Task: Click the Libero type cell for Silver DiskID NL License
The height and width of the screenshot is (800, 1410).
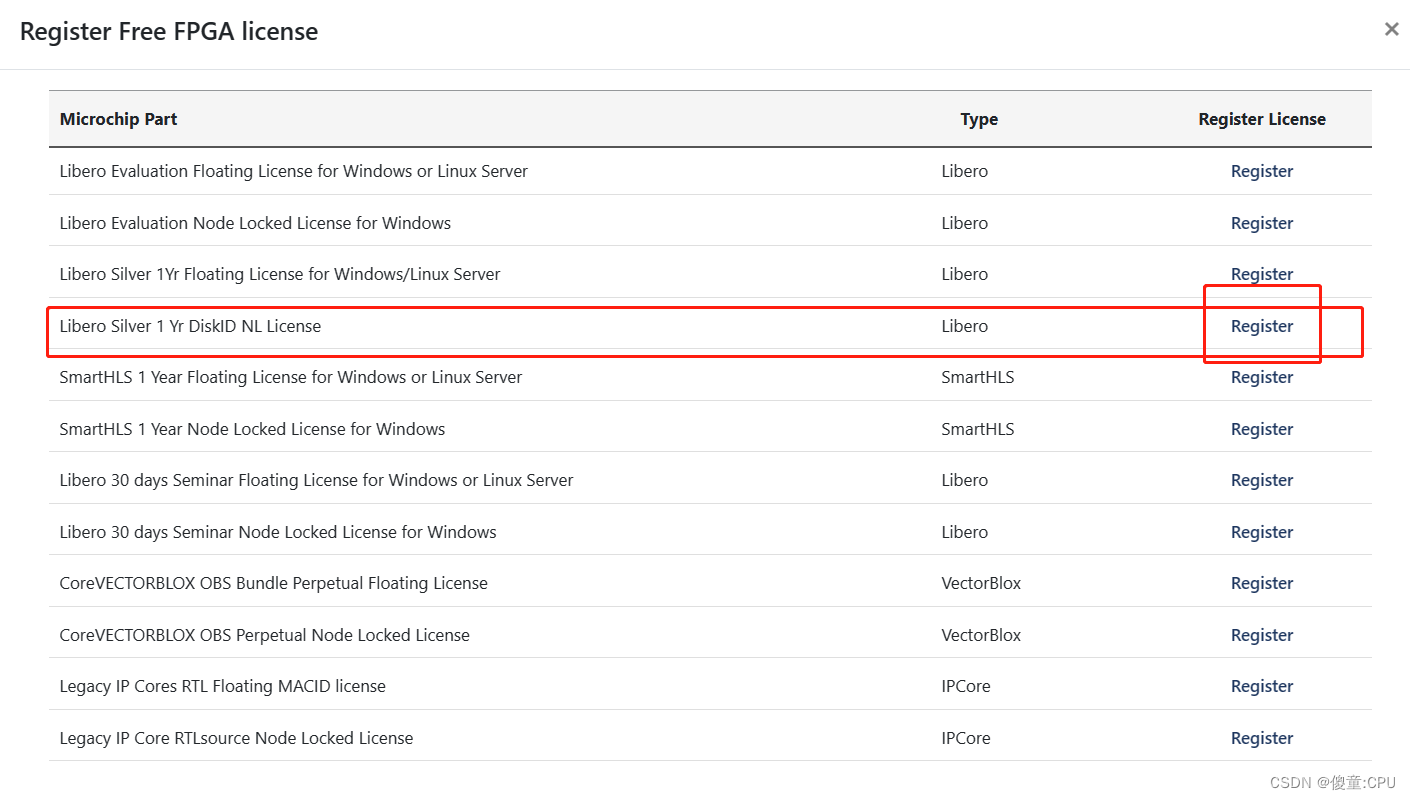Action: click(x=964, y=326)
